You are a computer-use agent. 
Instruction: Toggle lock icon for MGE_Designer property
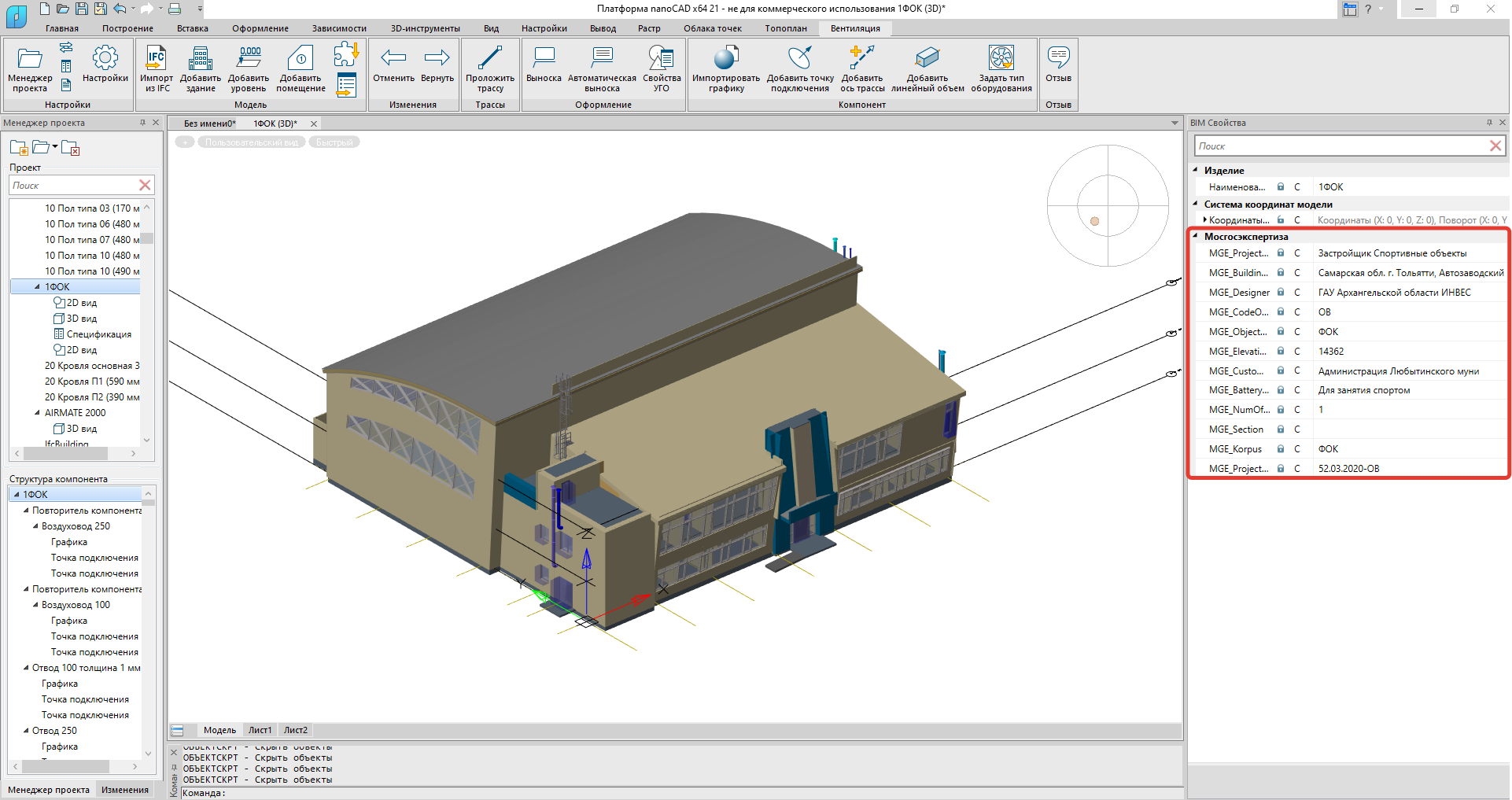tap(1281, 292)
